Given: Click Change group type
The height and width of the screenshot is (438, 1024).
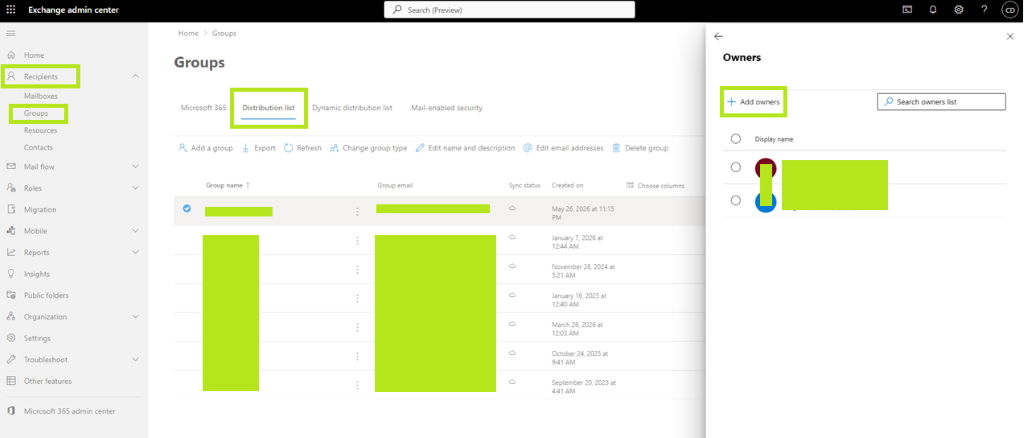Looking at the screenshot, I should (x=369, y=148).
